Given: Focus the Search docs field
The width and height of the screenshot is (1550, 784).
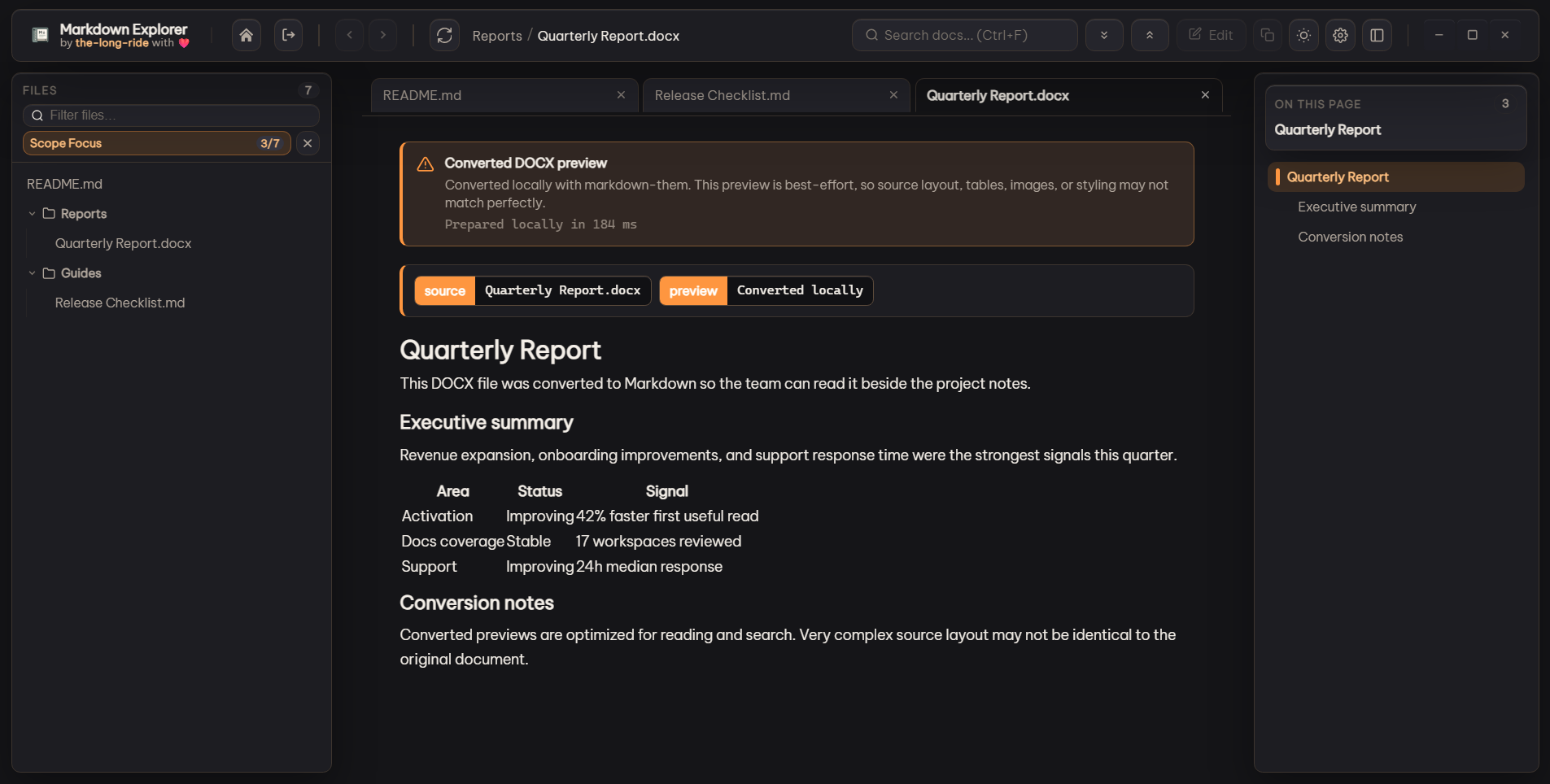Looking at the screenshot, I should (x=964, y=35).
